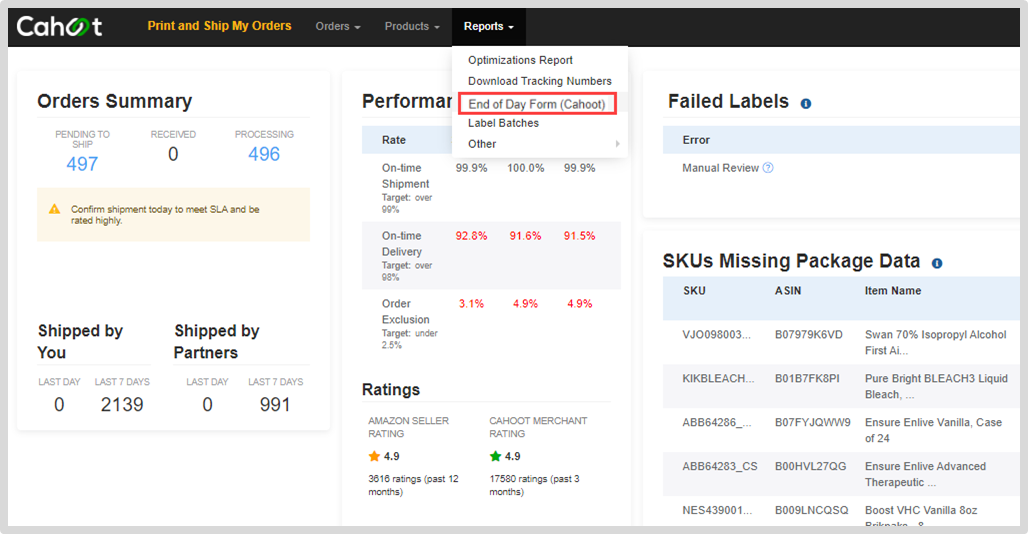This screenshot has width=1028, height=534.
Task: Select SKU NES439001... row
Action: [x=841, y=510]
